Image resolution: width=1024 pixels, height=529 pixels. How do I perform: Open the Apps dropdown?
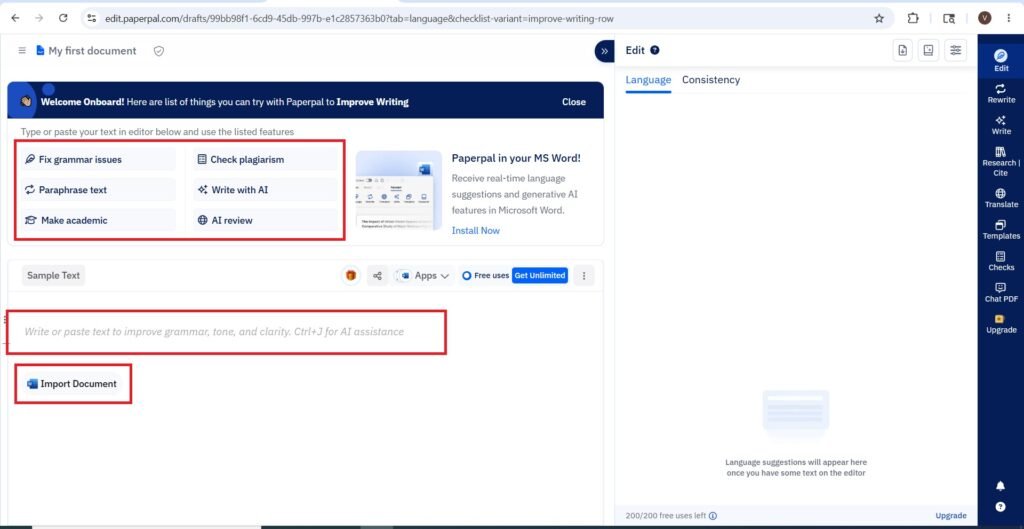[x=424, y=276]
